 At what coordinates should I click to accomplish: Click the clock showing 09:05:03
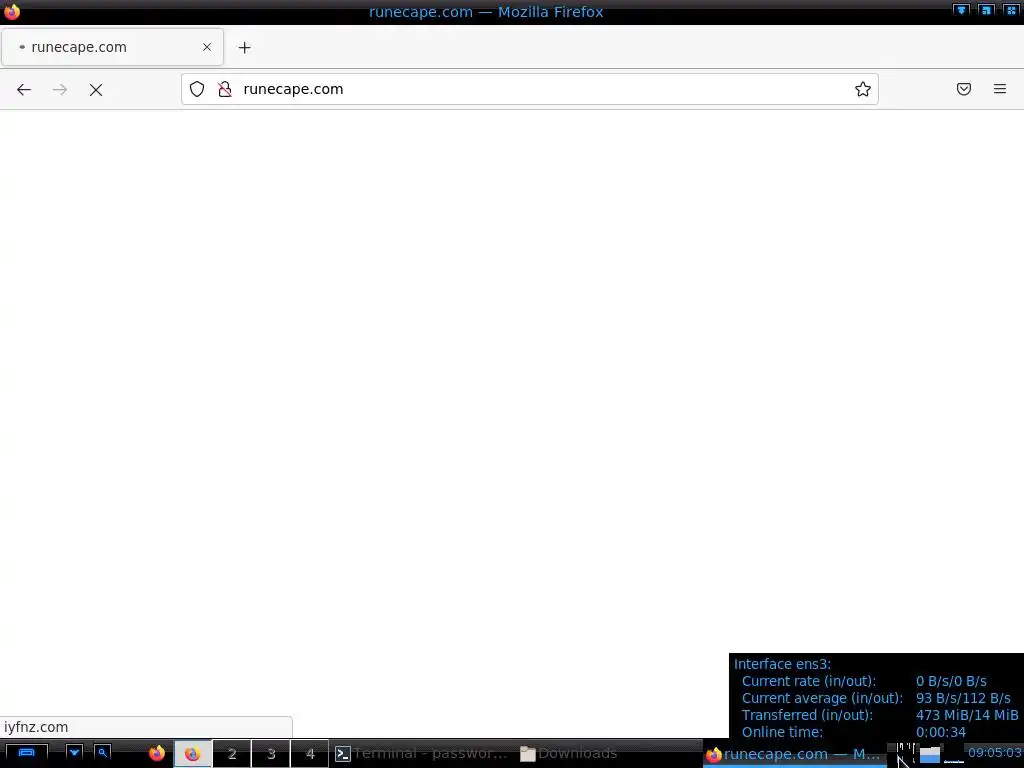pyautogui.click(x=995, y=752)
